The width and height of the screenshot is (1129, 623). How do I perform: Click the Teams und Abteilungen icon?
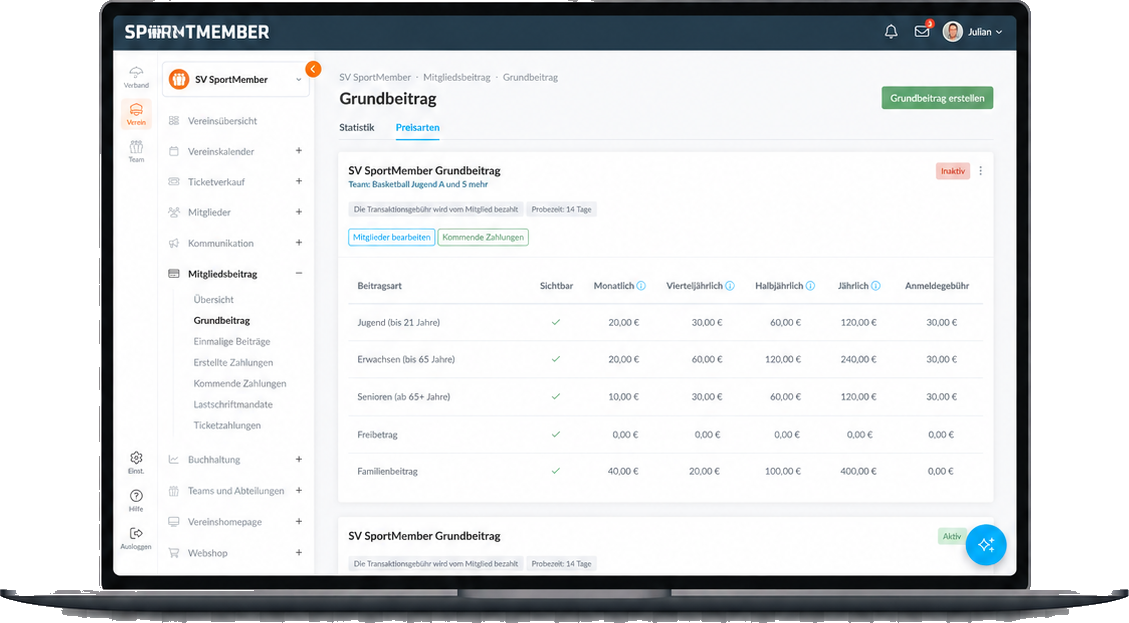click(x=174, y=491)
